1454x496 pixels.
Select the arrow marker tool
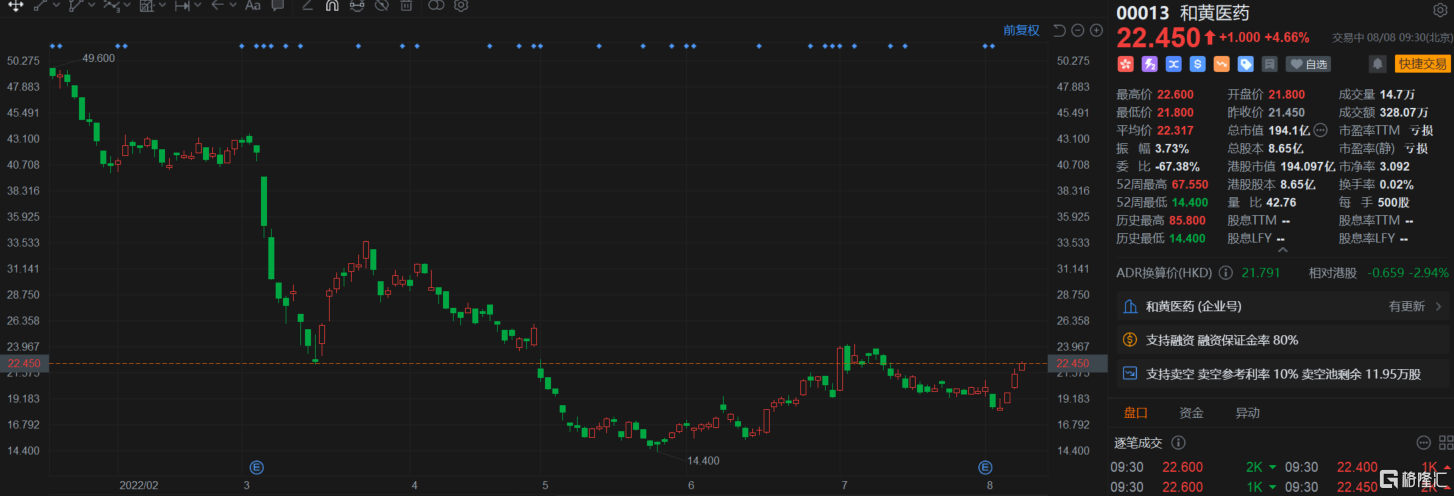[x=217, y=5]
